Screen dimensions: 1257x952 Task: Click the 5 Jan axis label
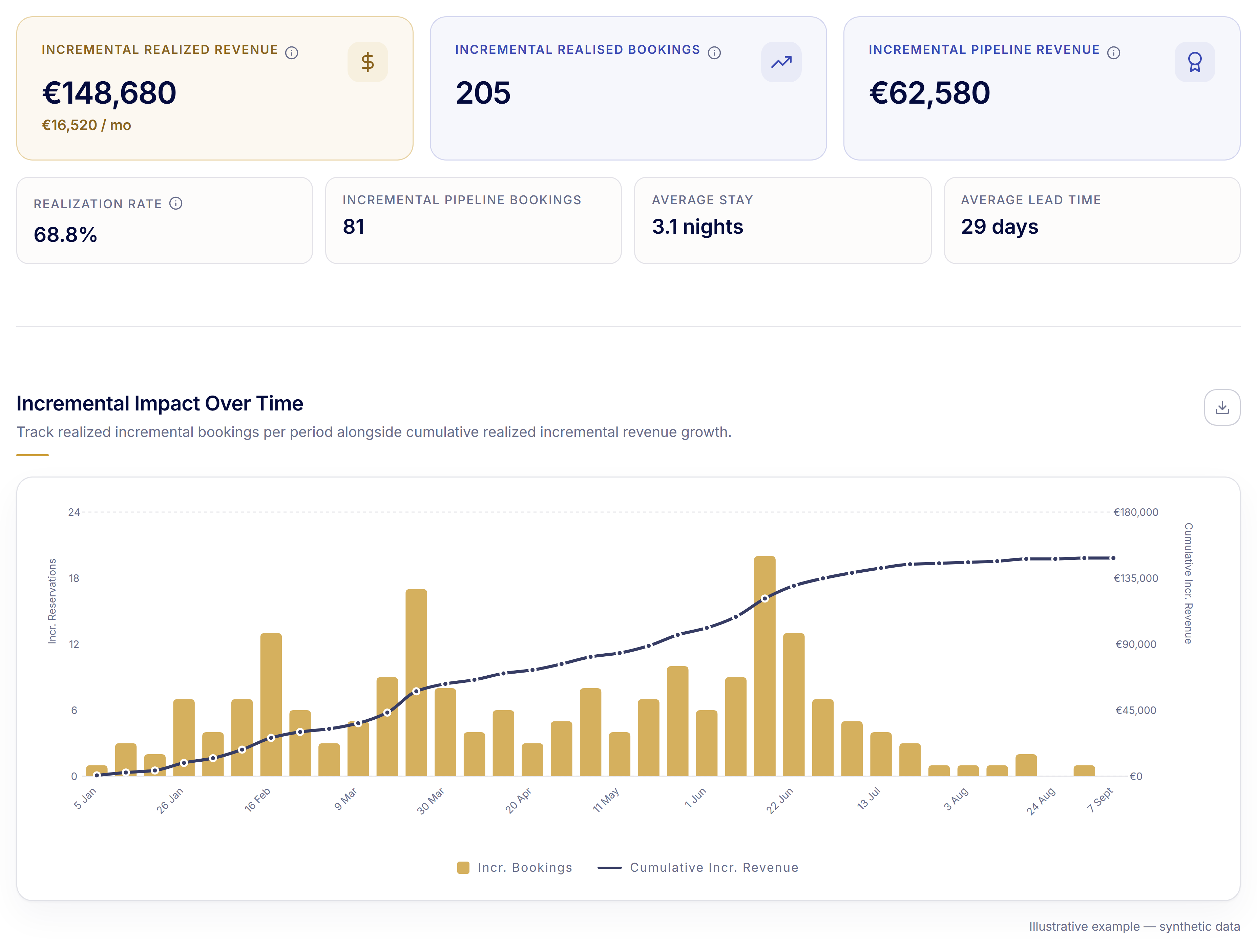[85, 798]
